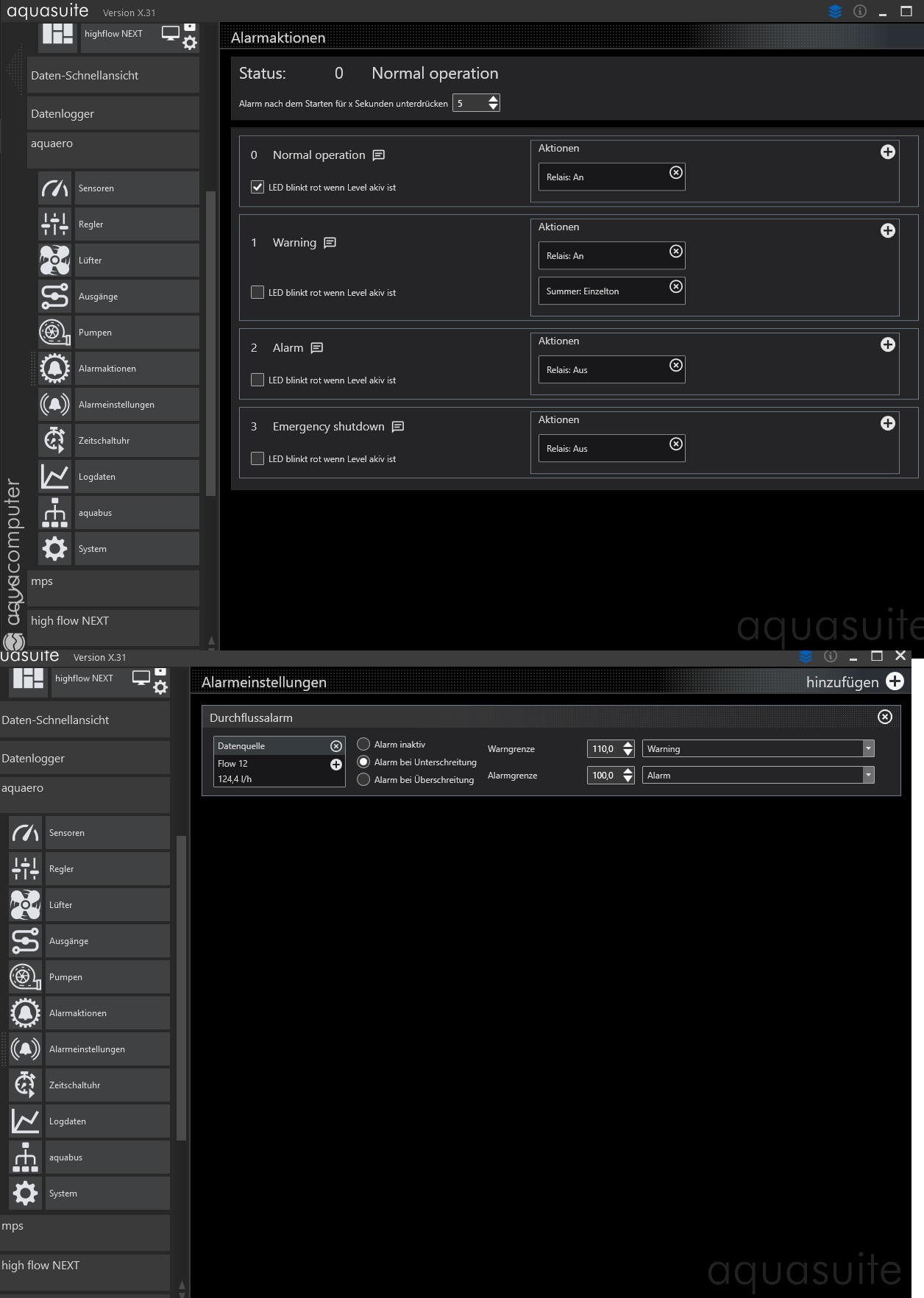
Task: Click Lüfter fan icon in upper window
Action: [x=54, y=260]
